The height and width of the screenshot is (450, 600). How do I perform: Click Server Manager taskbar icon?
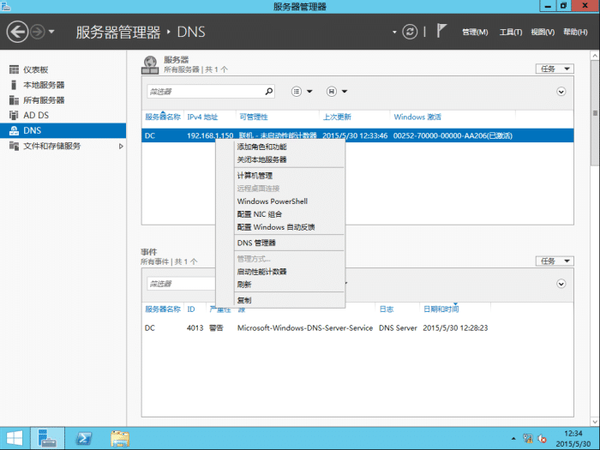click(47, 439)
